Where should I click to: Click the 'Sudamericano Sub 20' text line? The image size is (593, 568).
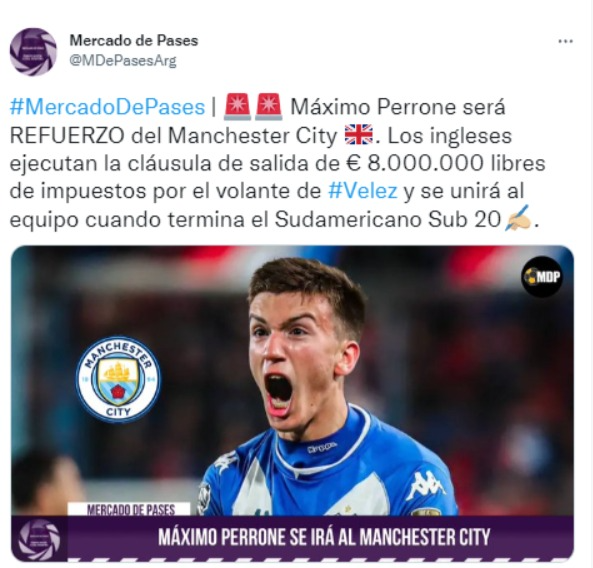[388, 219]
